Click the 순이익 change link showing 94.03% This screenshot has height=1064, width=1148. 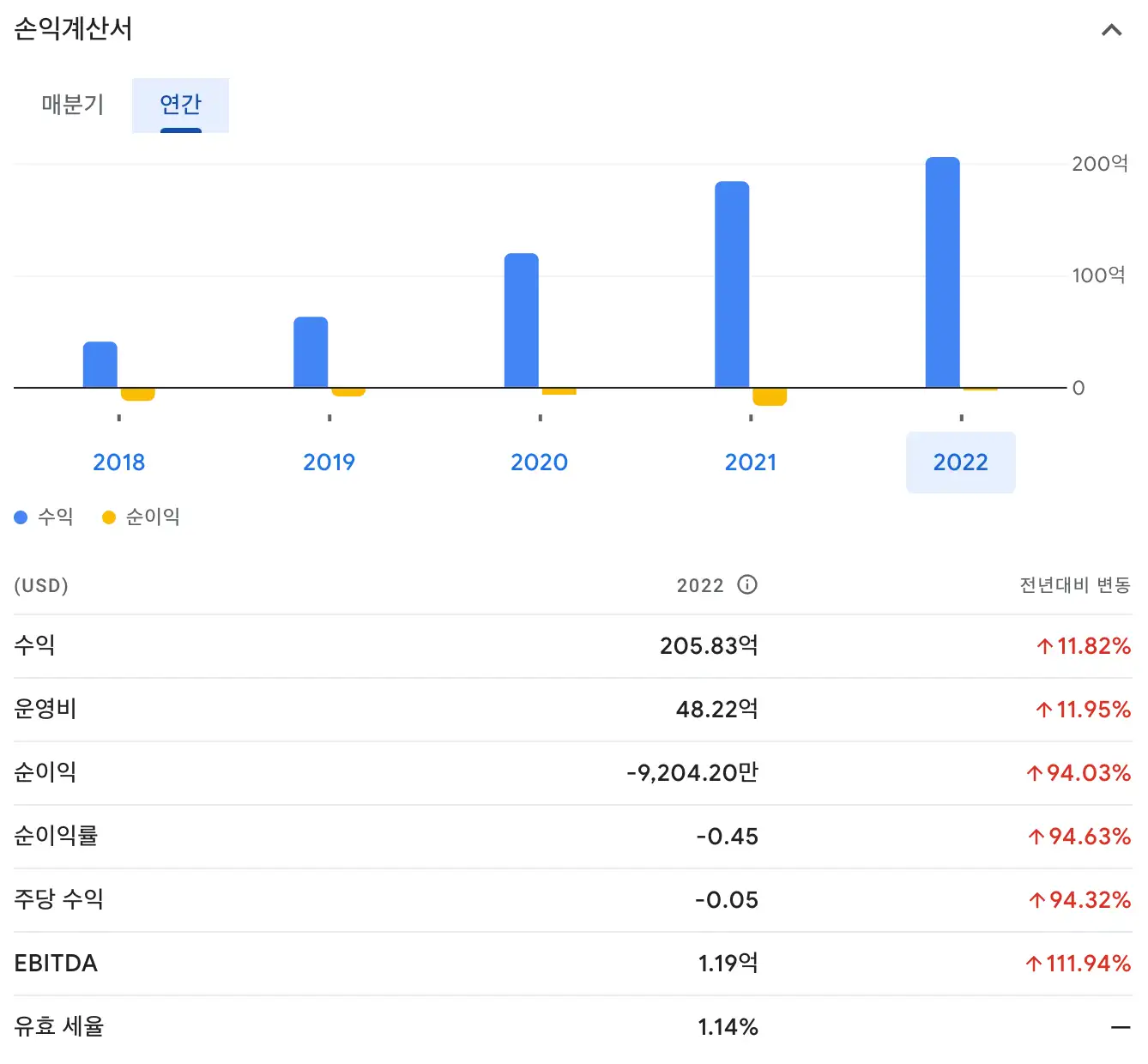point(1077,772)
